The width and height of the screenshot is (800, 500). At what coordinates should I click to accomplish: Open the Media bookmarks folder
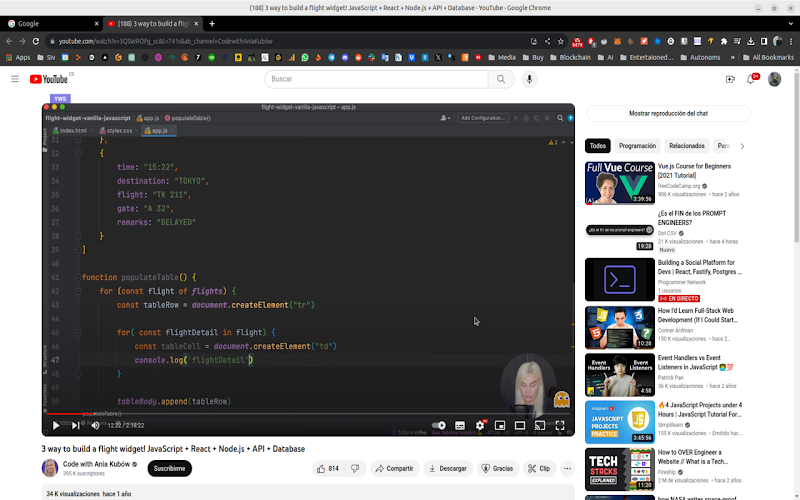pos(502,58)
